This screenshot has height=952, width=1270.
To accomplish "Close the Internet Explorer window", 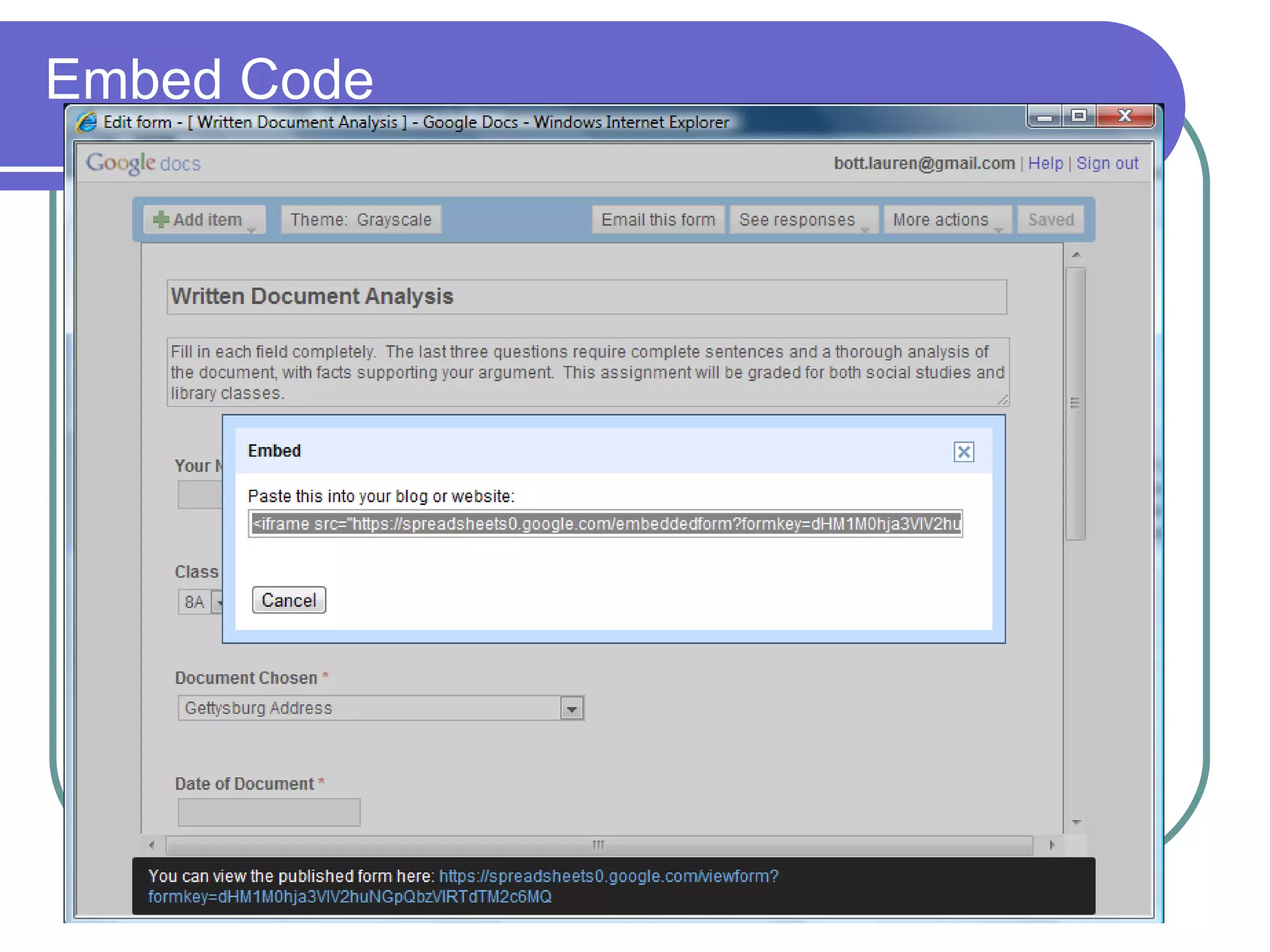I will [x=1125, y=117].
